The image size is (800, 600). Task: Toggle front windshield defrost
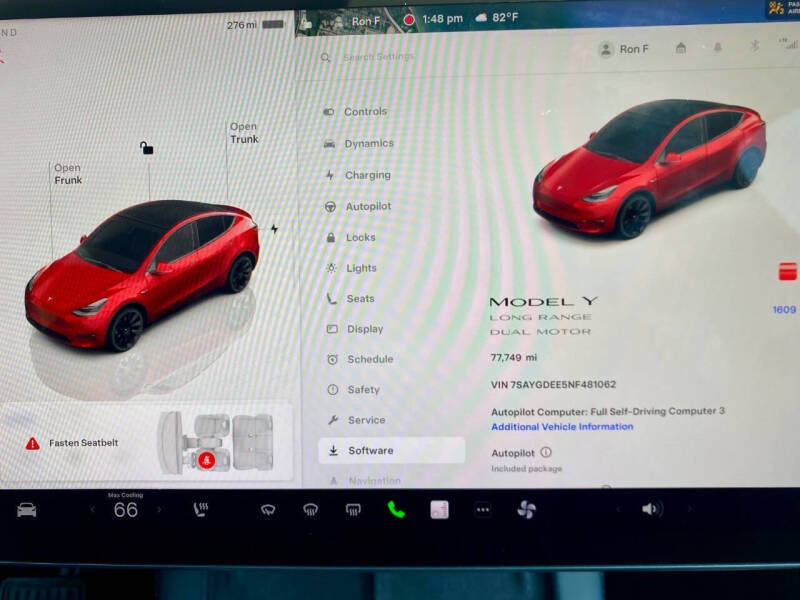click(x=311, y=509)
